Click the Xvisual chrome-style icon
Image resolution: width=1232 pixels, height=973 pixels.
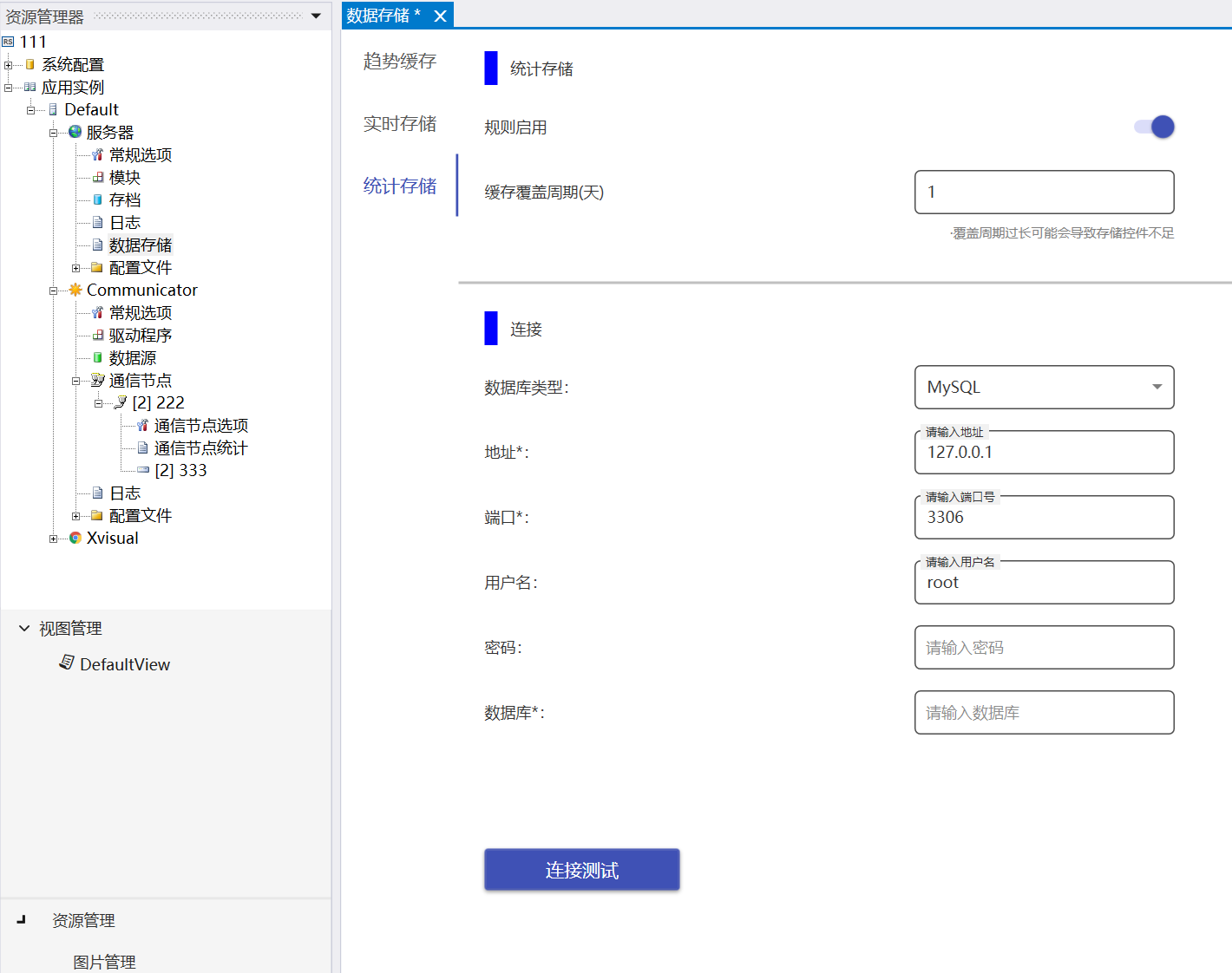pyautogui.click(x=75, y=538)
